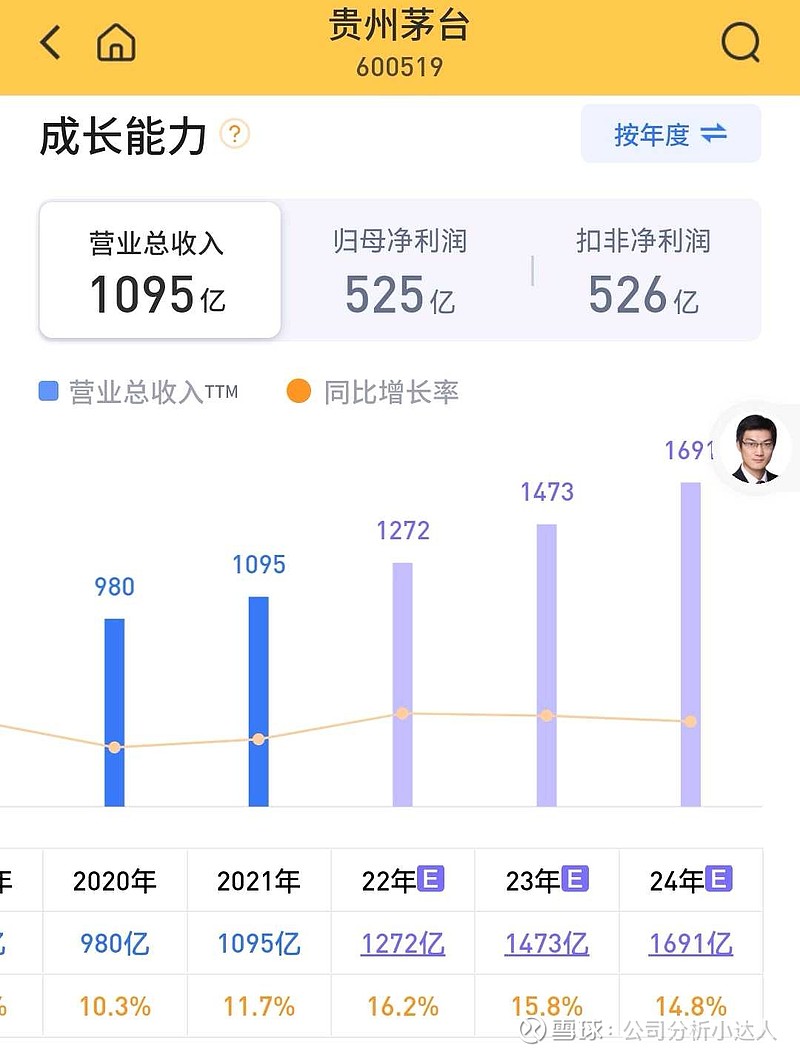
Task: Select the forecast bar labeled 1272
Action: [402, 684]
